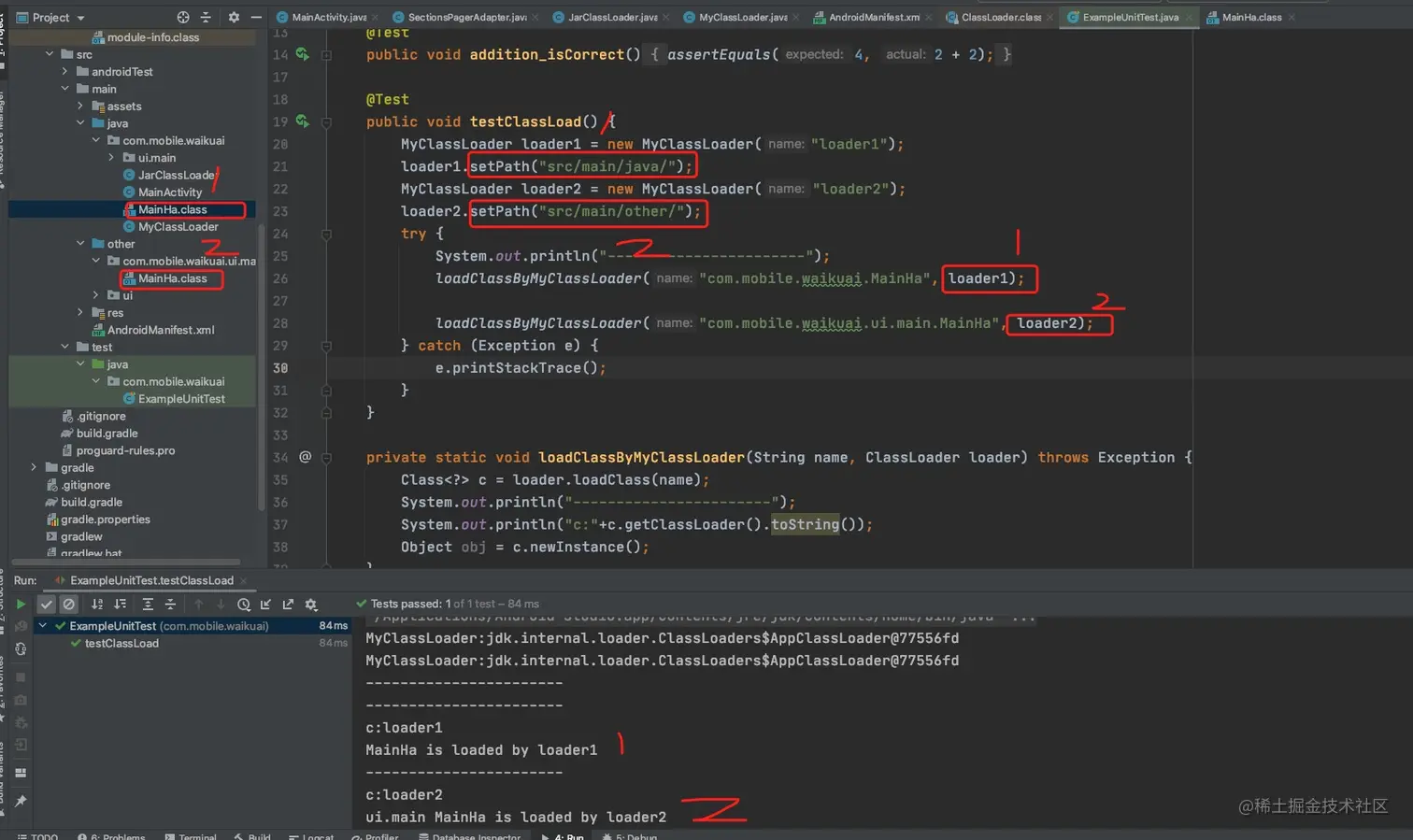Click the Import Tests icon in Run toolbar
This screenshot has height=840, width=1413.
pyautogui.click(x=266, y=605)
